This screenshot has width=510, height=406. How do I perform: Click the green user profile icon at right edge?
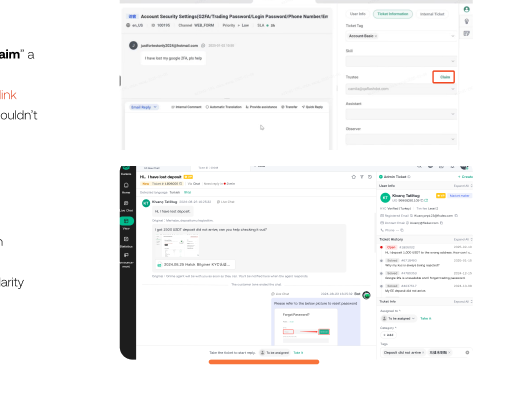[467, 9]
